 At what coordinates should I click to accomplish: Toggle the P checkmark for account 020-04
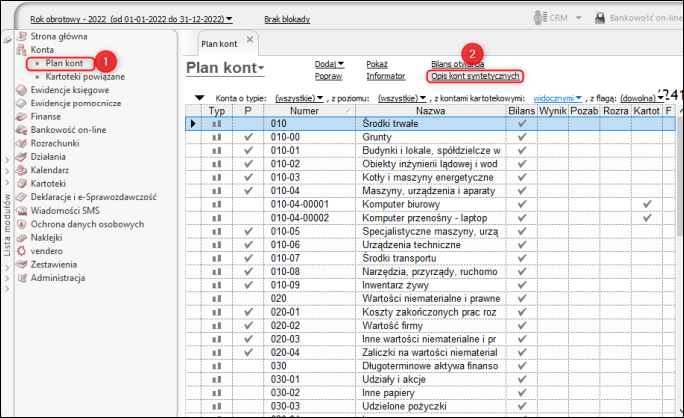tap(248, 353)
